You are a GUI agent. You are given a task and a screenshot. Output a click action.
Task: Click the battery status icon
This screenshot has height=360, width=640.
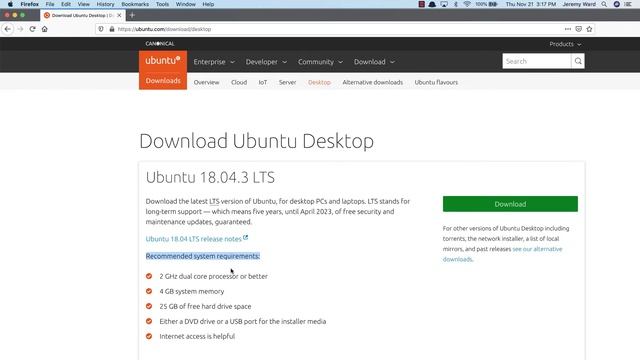(493, 4)
